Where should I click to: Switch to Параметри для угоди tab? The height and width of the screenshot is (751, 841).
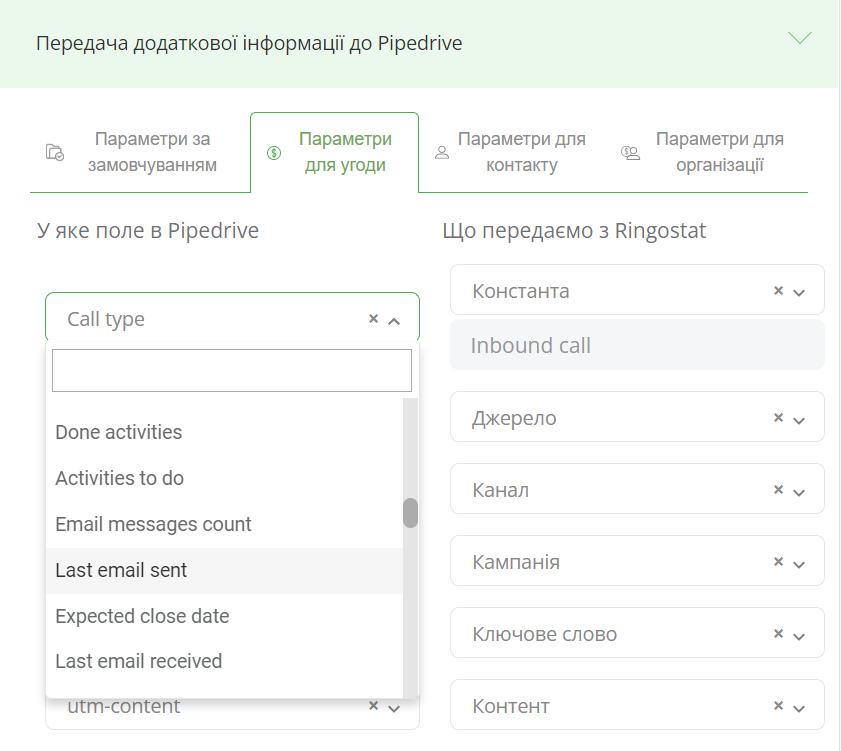point(335,152)
